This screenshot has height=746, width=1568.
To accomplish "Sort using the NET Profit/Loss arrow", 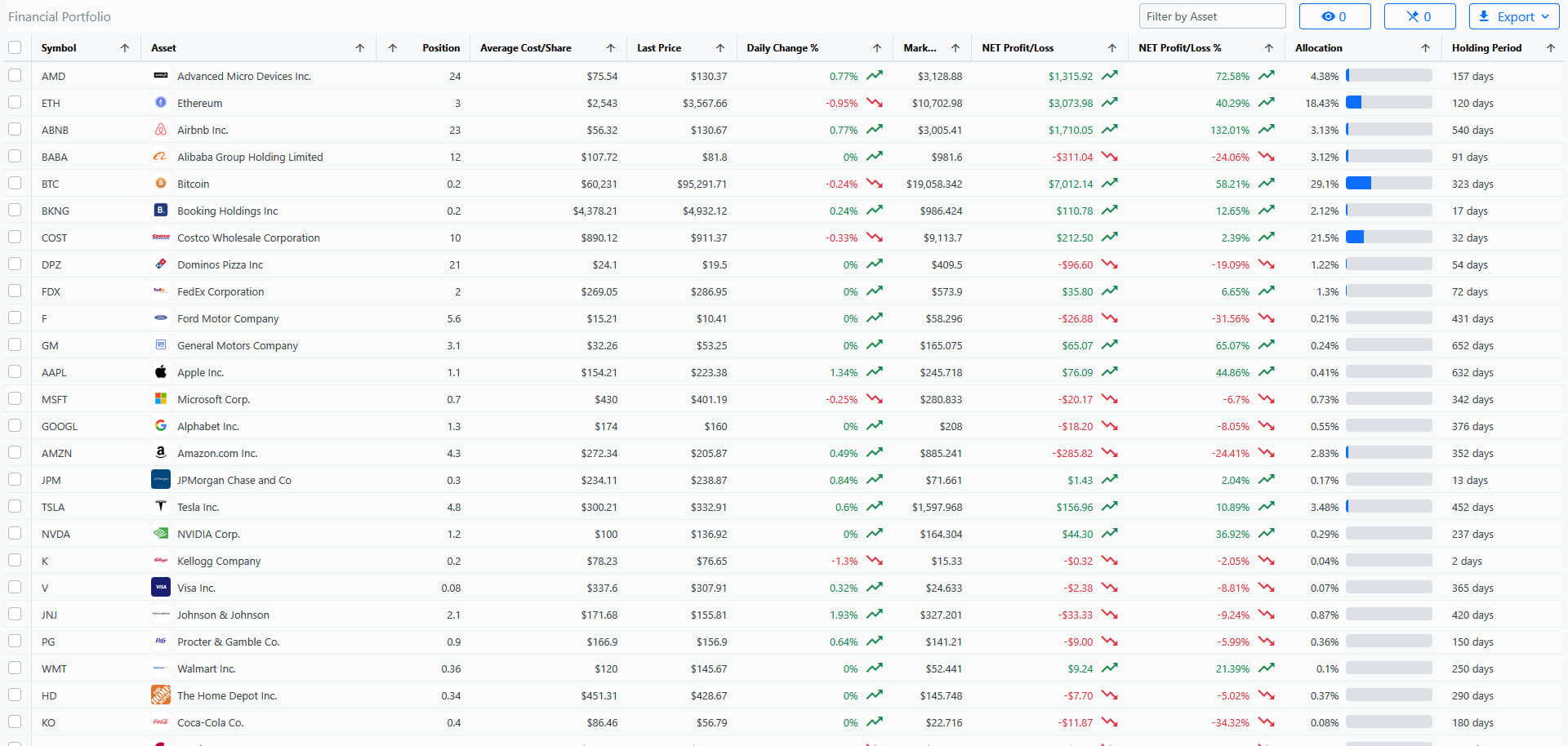I will pos(1112,48).
